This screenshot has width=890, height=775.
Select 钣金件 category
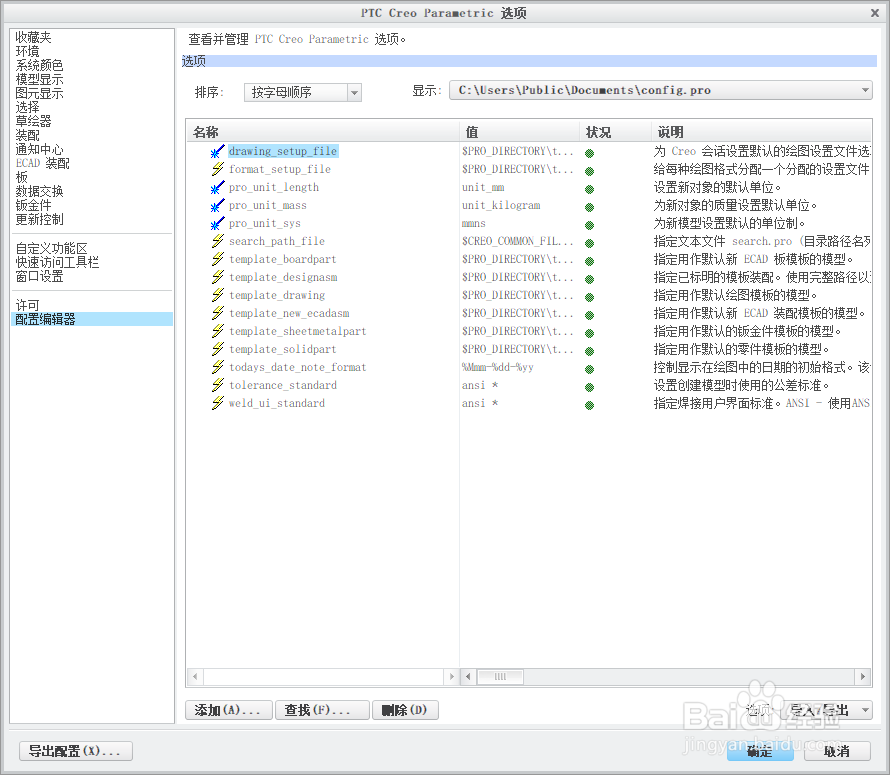33,205
